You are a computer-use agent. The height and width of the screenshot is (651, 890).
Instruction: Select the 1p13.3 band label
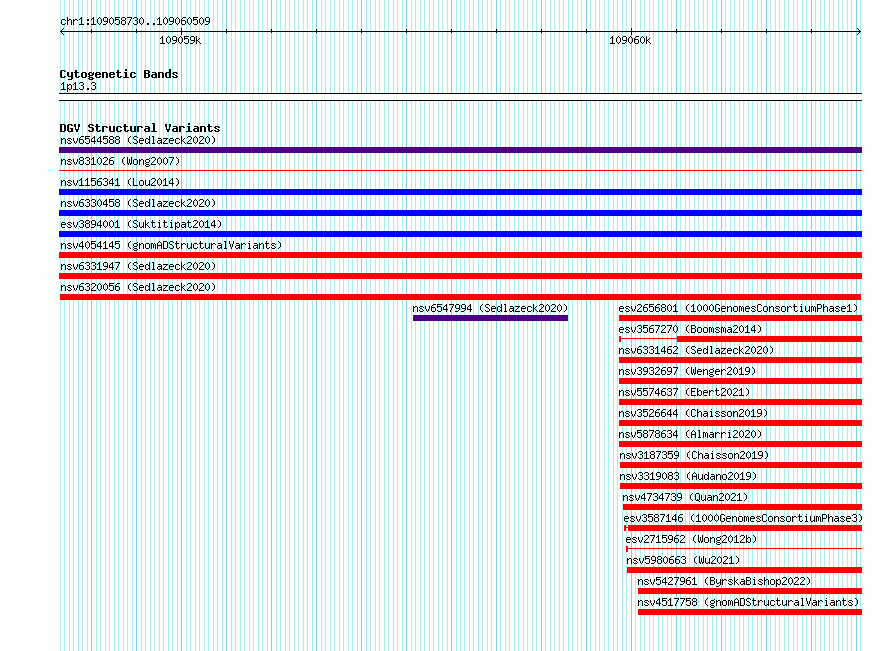pos(78,86)
